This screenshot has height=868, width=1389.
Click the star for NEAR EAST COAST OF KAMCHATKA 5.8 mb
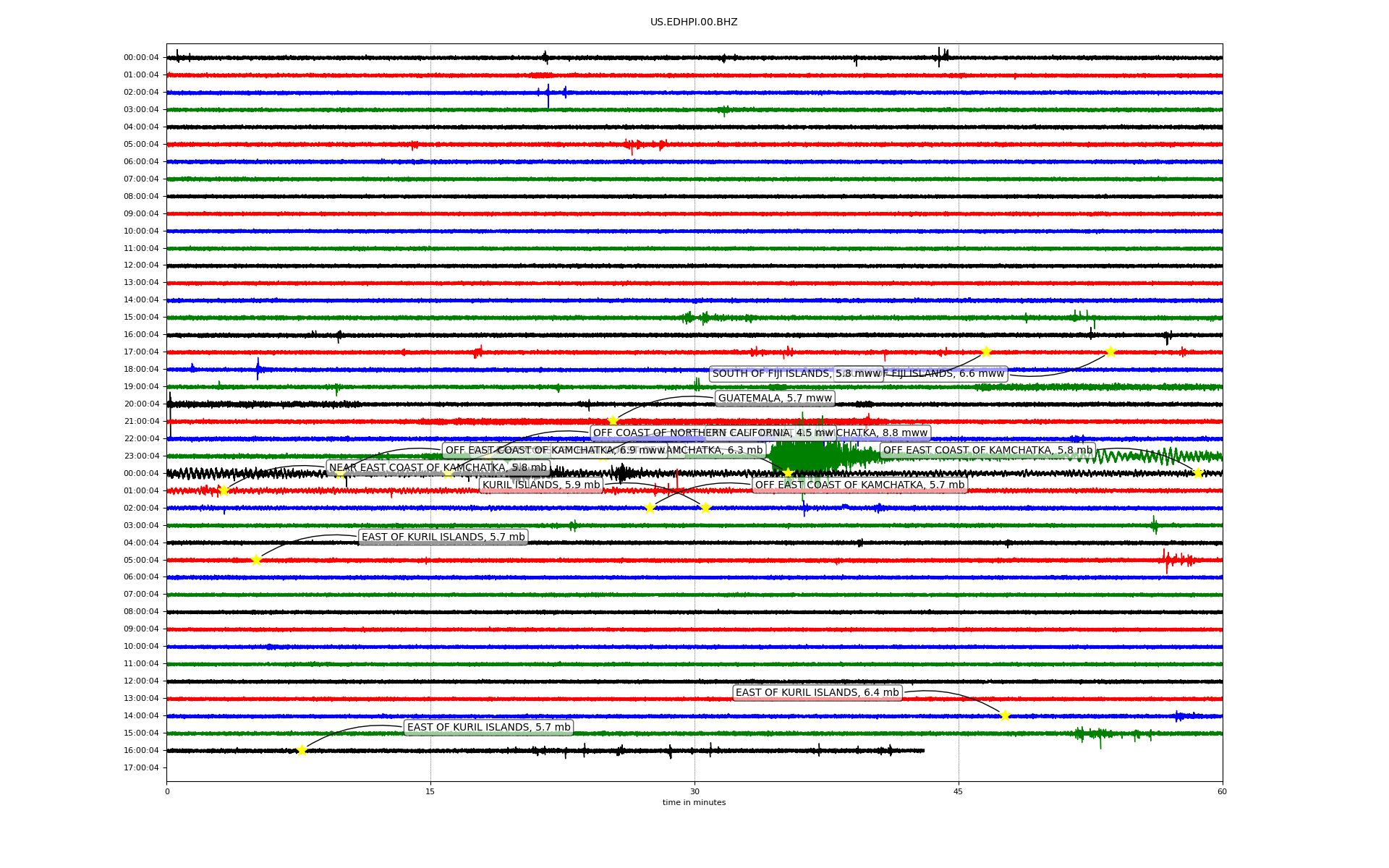coord(223,490)
